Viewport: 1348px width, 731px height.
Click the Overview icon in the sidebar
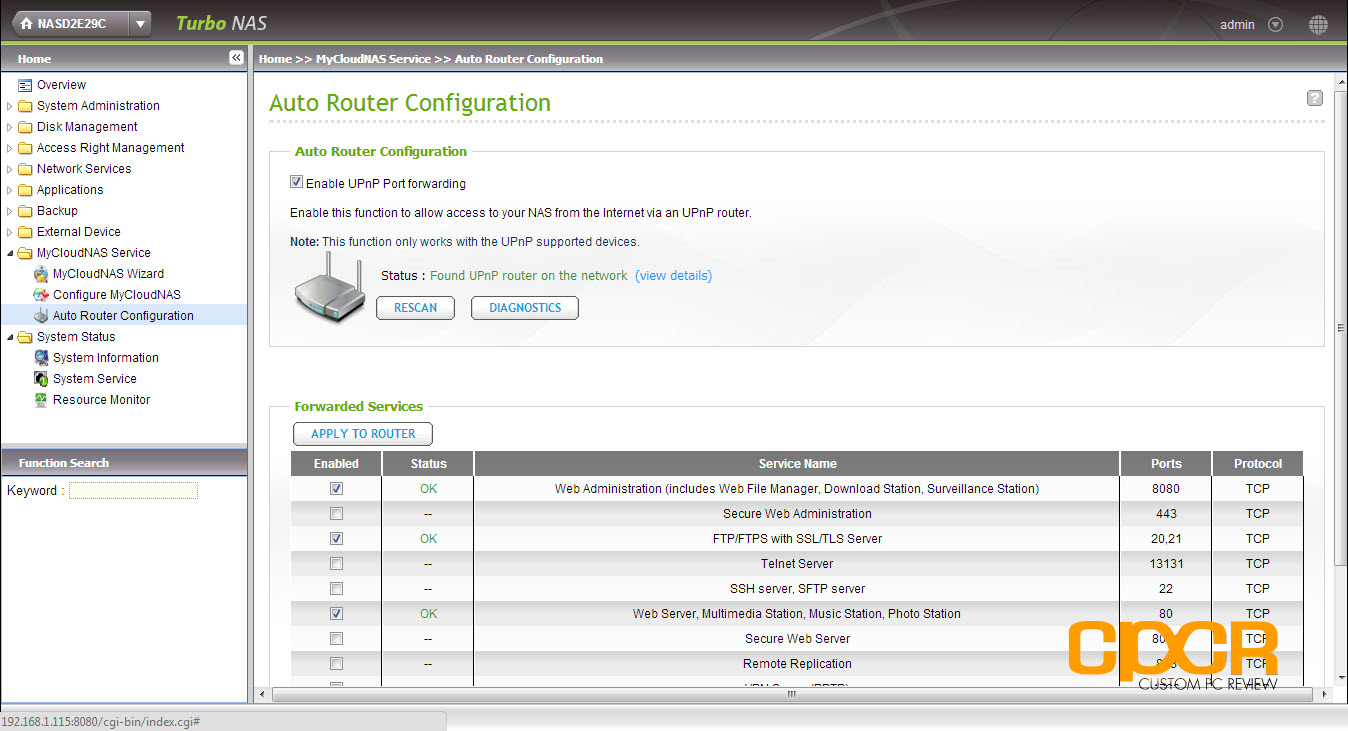(25, 85)
